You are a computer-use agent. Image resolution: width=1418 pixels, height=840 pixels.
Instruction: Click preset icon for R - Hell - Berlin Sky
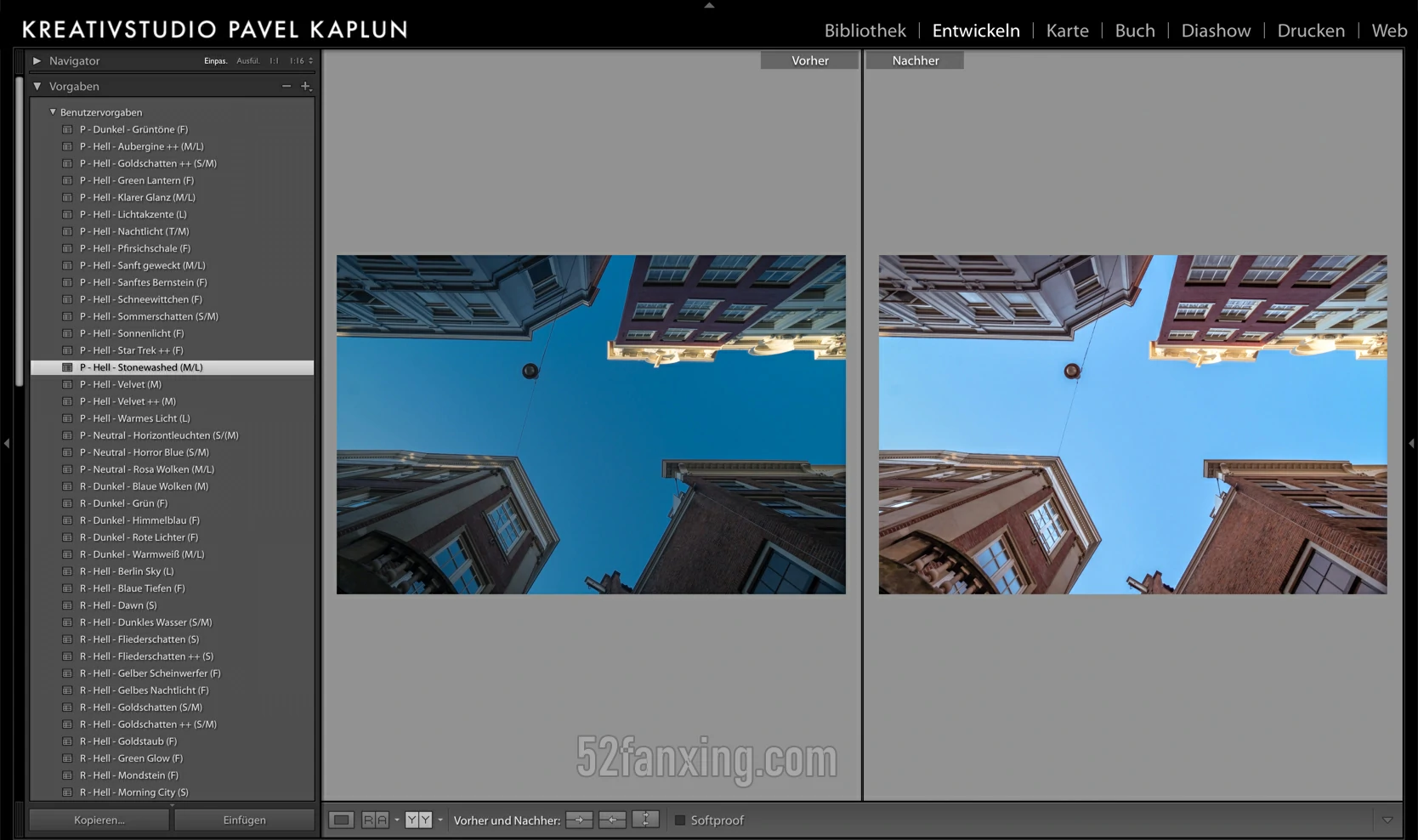(67, 571)
